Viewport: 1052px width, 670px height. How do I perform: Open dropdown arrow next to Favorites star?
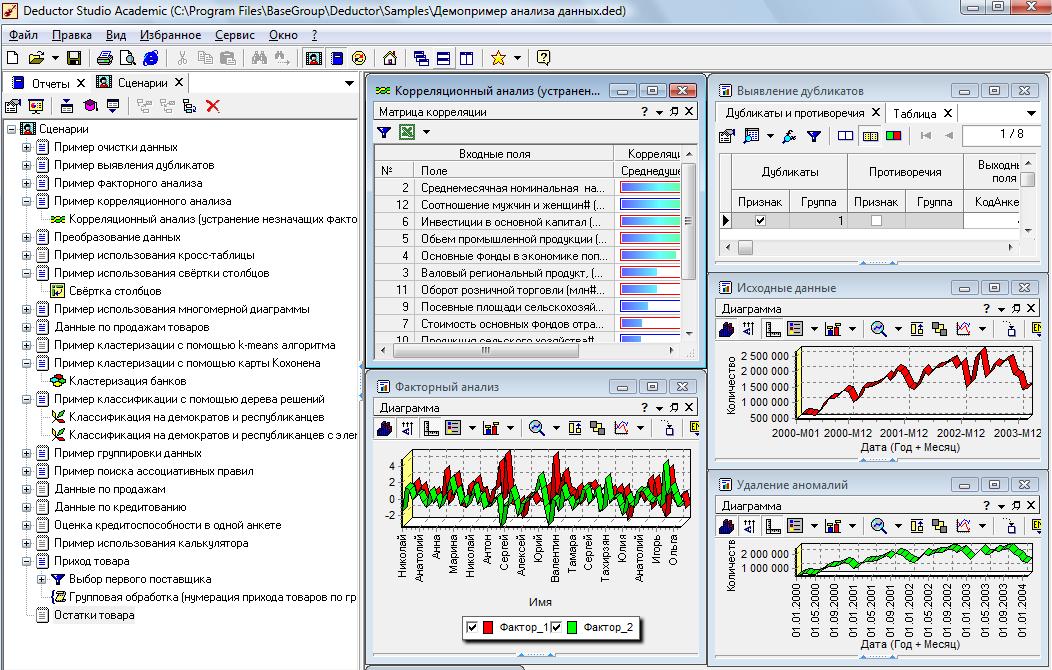(517, 58)
